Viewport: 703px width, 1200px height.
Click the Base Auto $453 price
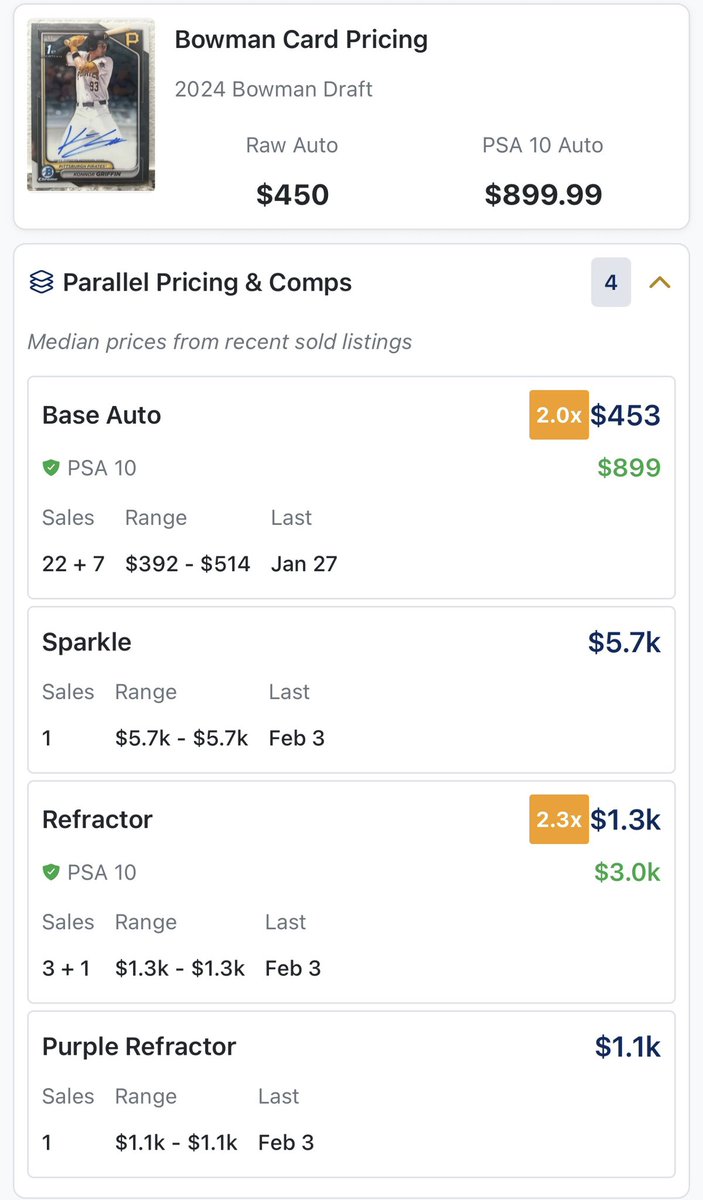coord(625,415)
